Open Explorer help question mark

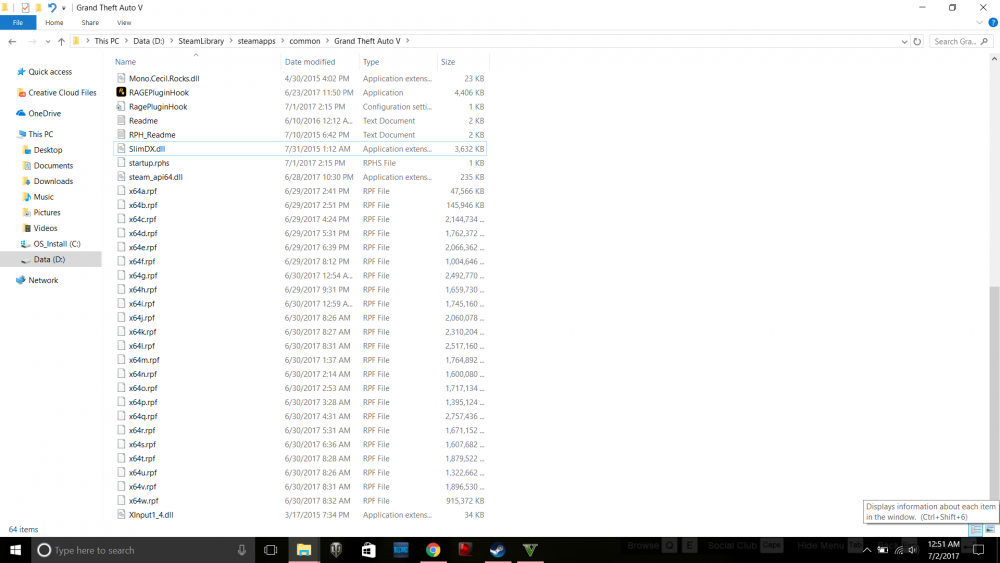(992, 22)
